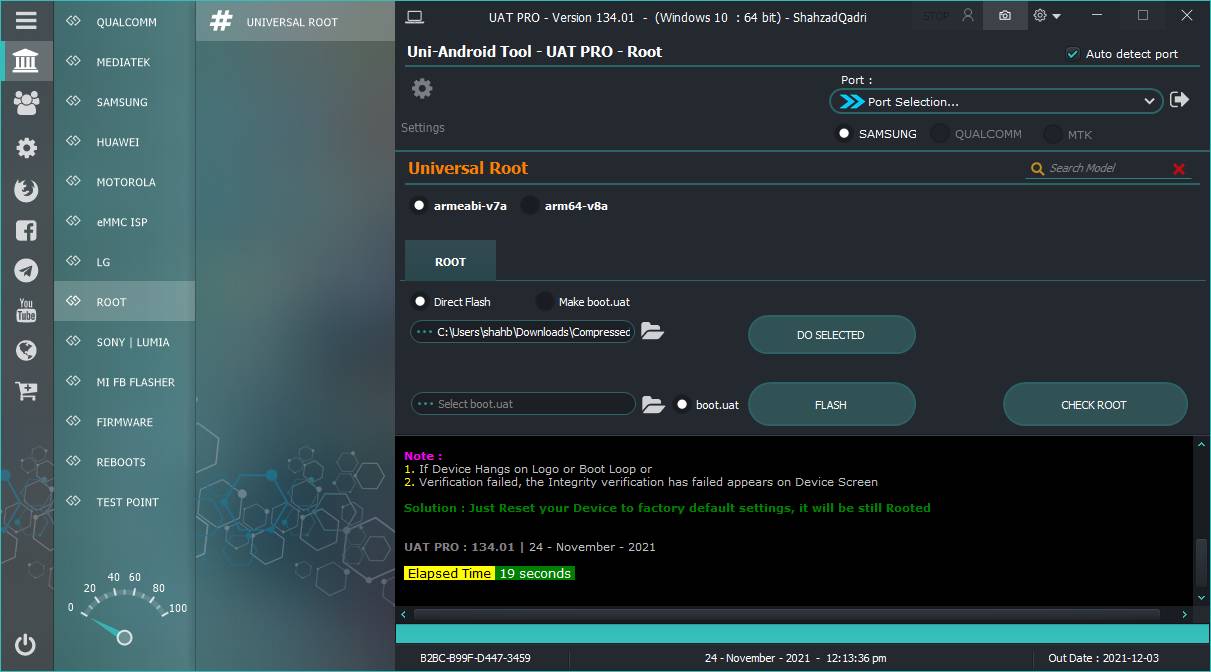Browse folder for the Direct Flash file path

pyautogui.click(x=652, y=331)
